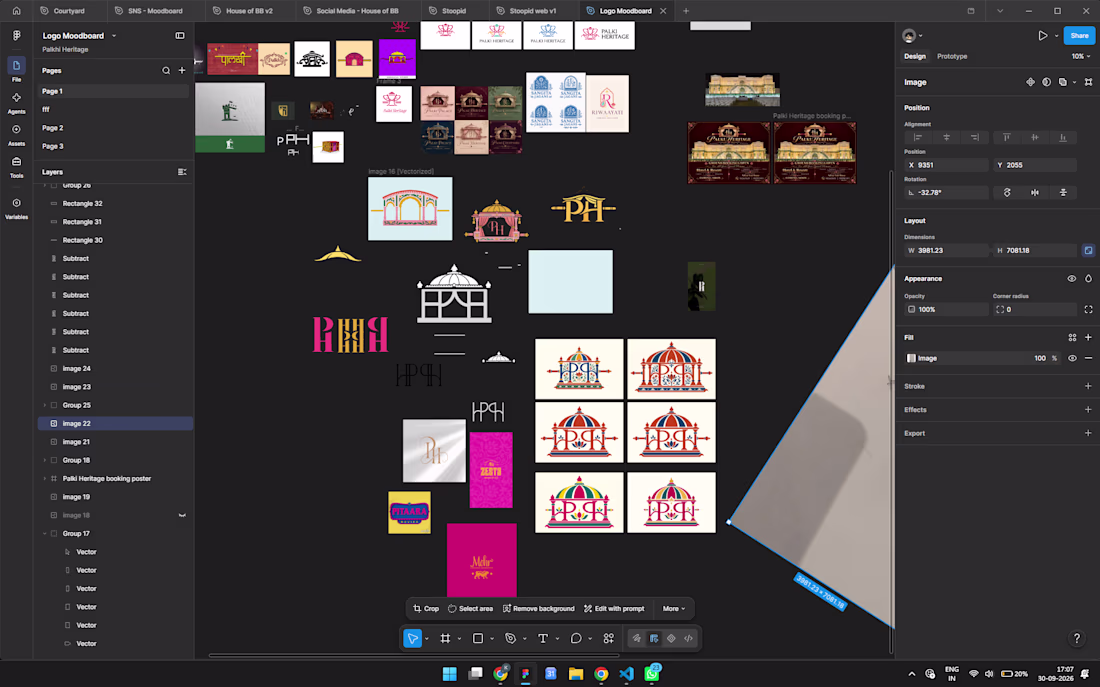This screenshot has height=687, width=1100.
Task: Remove the Image fill with minus icon
Action: pos(1088,358)
